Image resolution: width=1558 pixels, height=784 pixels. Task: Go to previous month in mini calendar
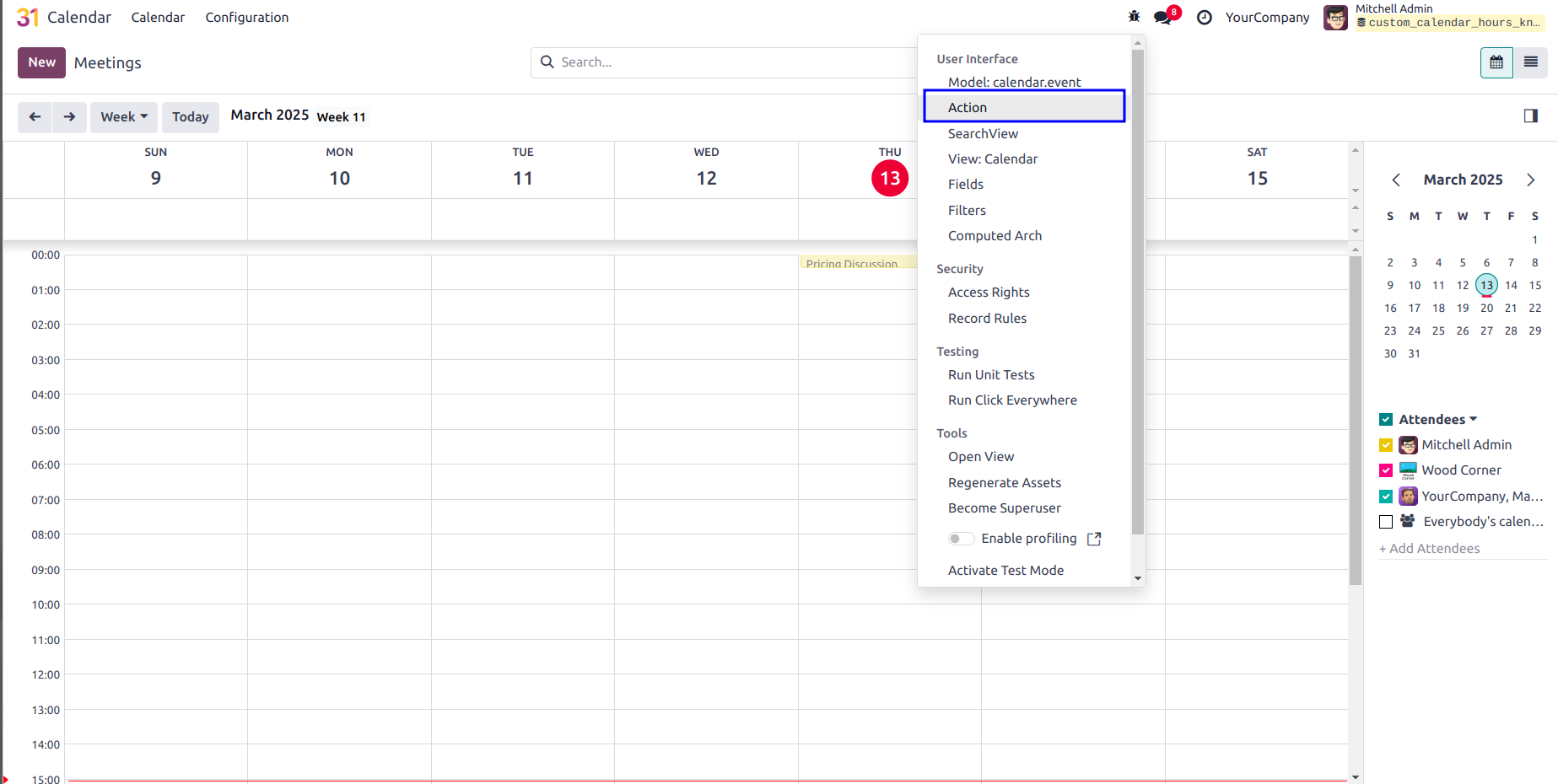point(1396,180)
